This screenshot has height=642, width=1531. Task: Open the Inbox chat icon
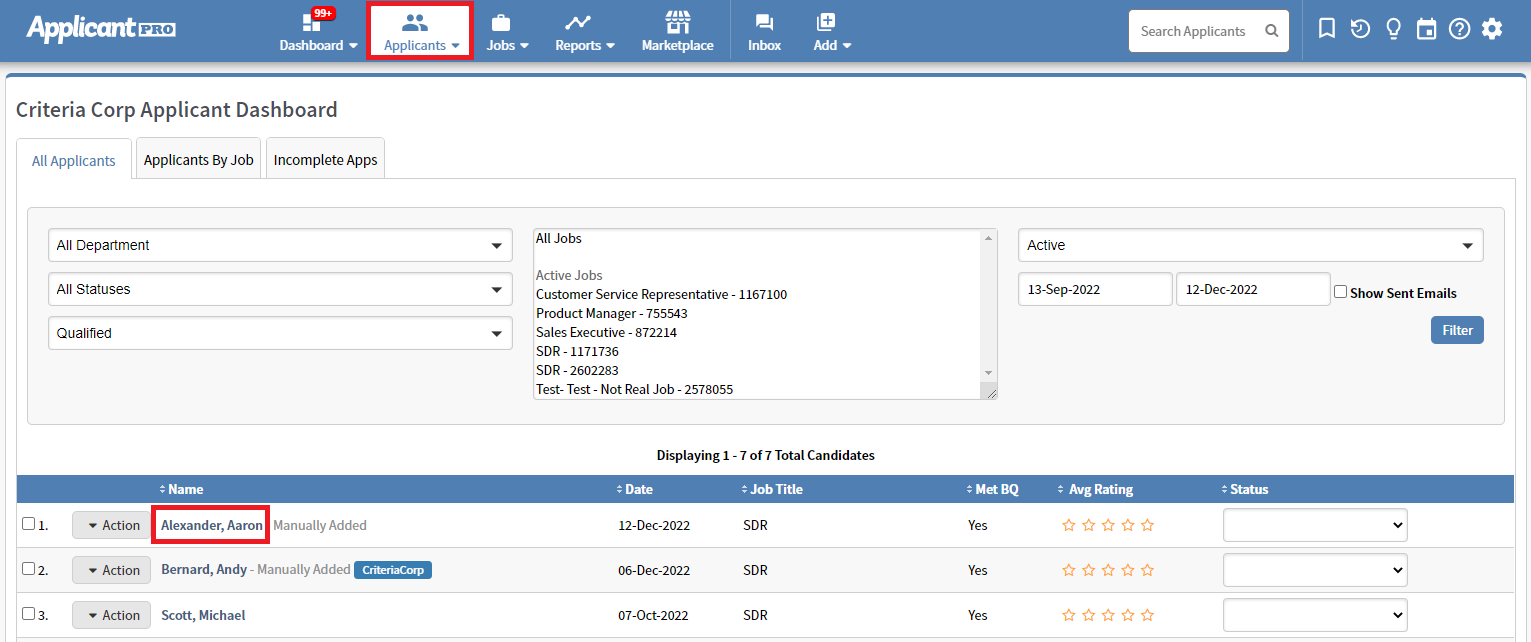pos(764,22)
